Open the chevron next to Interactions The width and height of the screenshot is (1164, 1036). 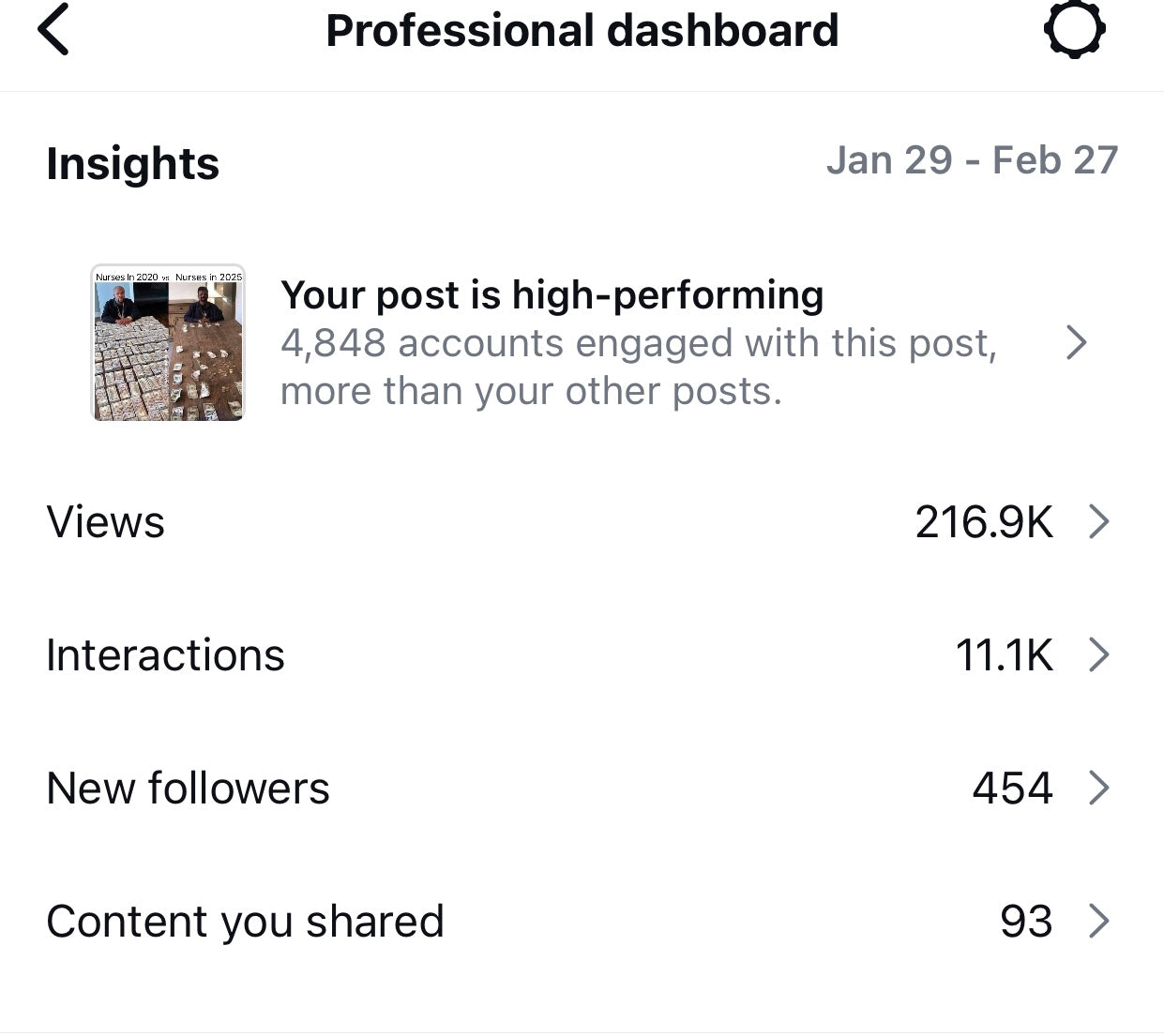(1098, 654)
